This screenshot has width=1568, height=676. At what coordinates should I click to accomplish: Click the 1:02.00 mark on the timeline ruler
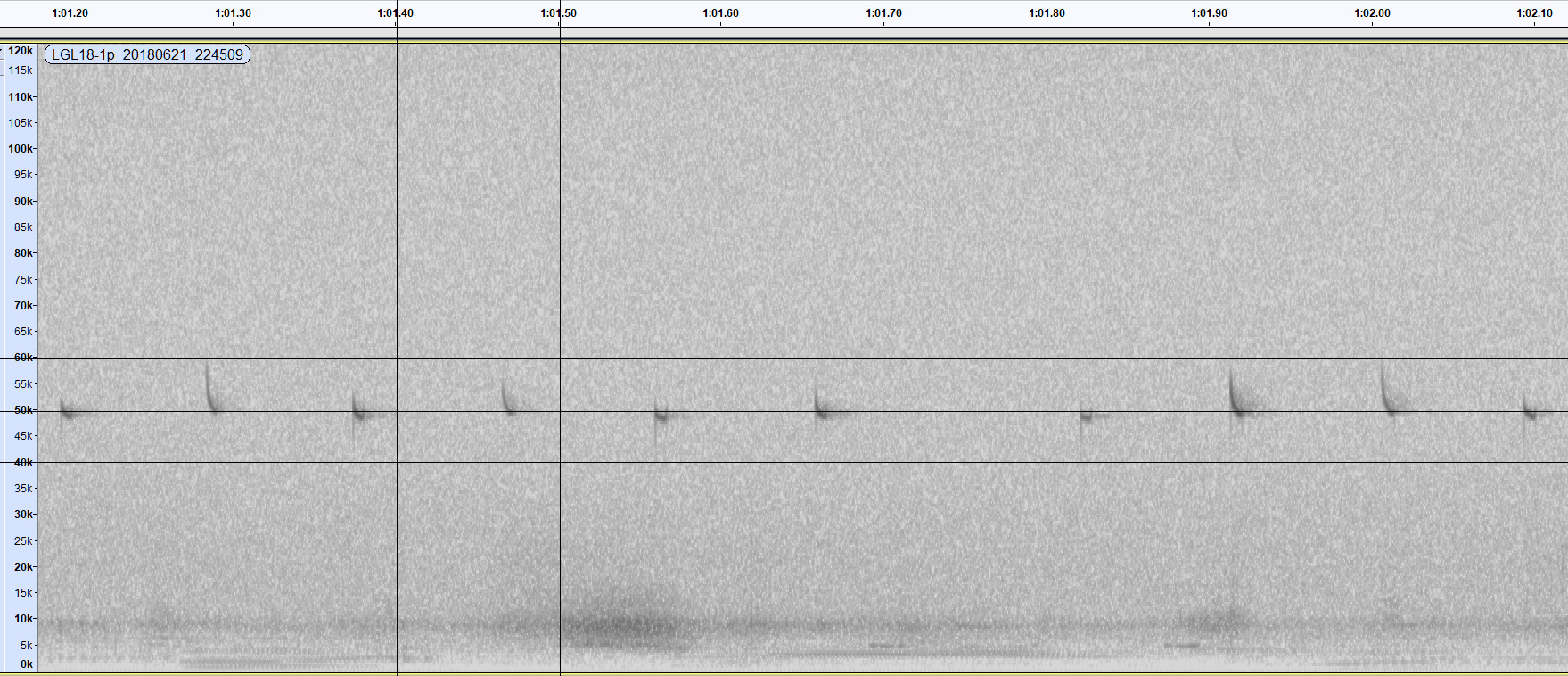1372,13
